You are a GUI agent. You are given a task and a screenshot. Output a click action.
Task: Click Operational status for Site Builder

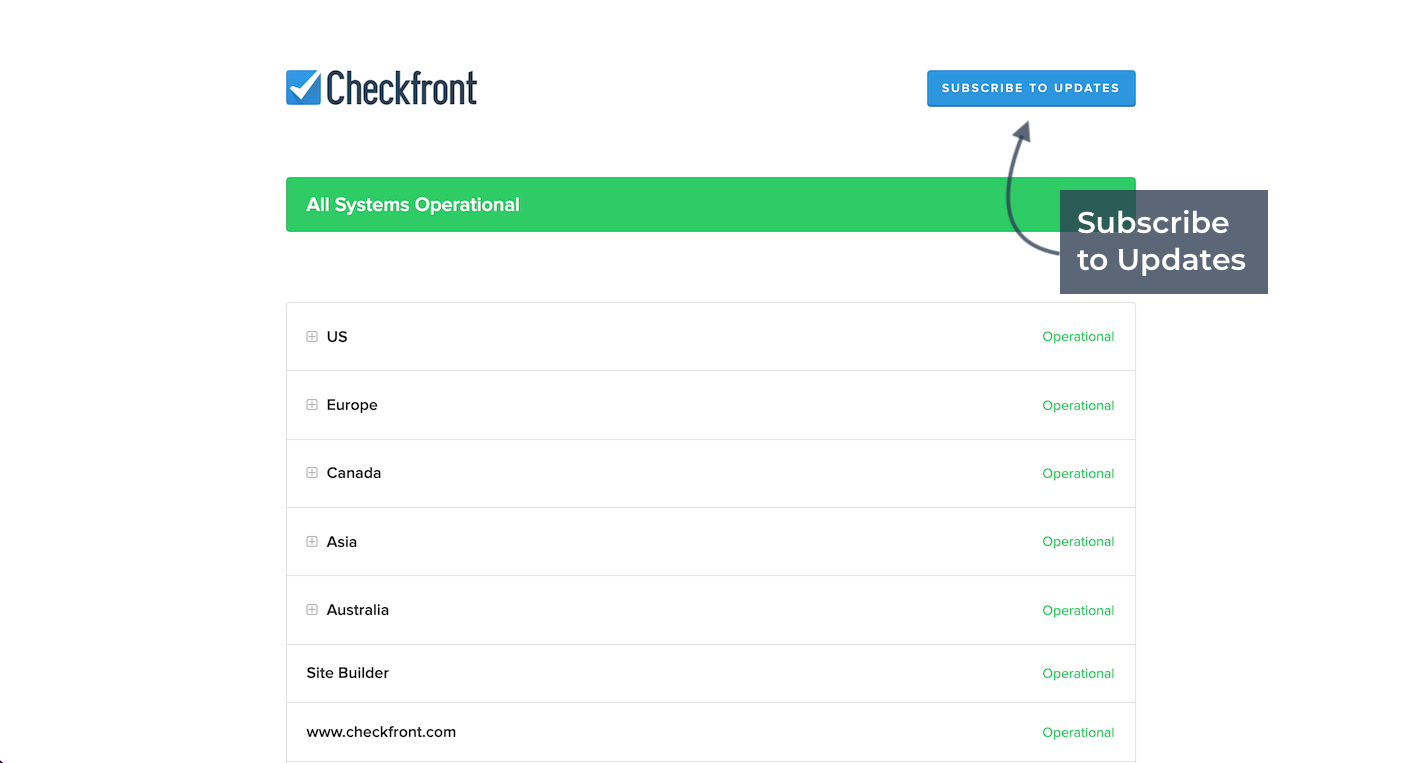click(1078, 673)
